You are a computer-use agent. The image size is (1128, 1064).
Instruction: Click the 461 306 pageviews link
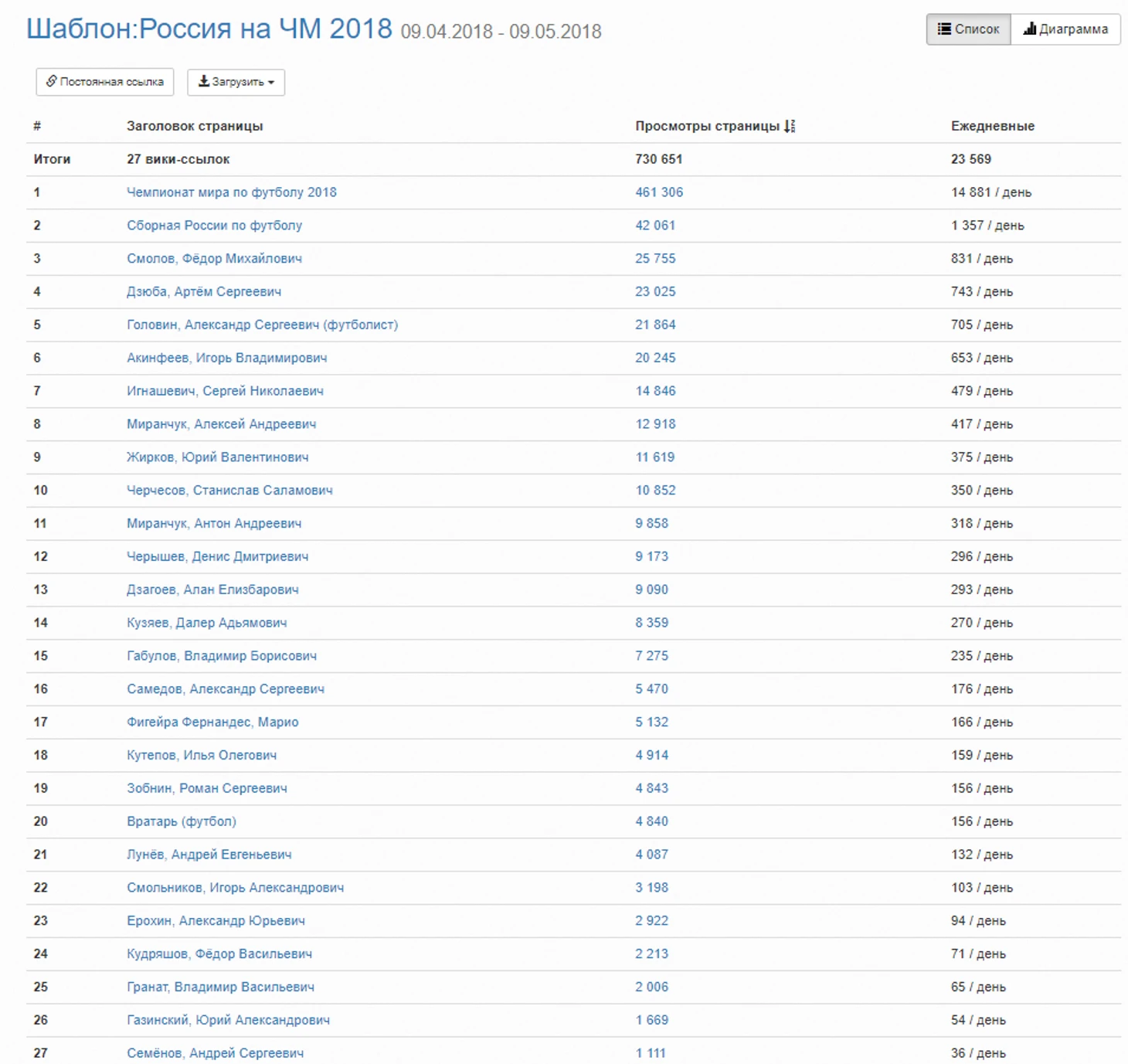(659, 192)
